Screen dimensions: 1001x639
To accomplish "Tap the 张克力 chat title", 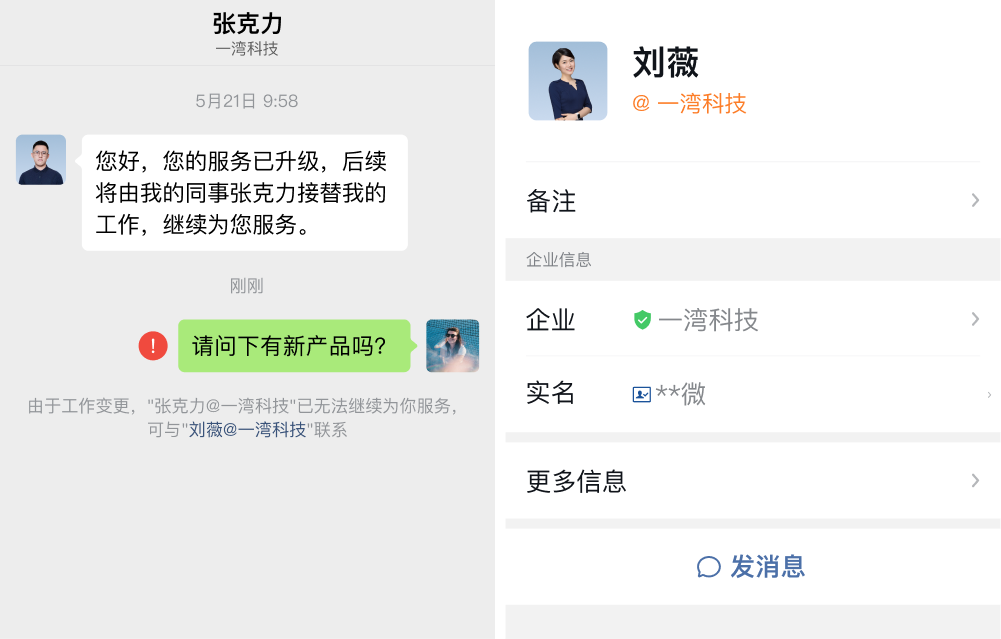I will click(x=247, y=23).
